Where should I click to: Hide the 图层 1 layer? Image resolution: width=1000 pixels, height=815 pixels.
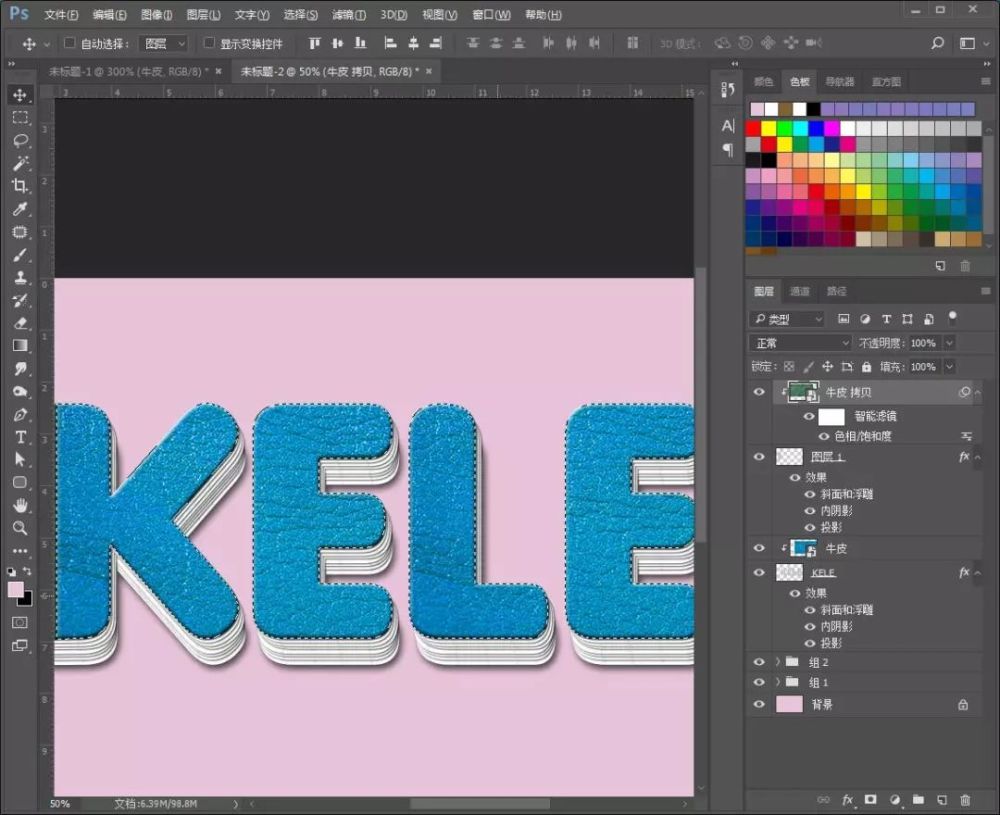point(759,457)
